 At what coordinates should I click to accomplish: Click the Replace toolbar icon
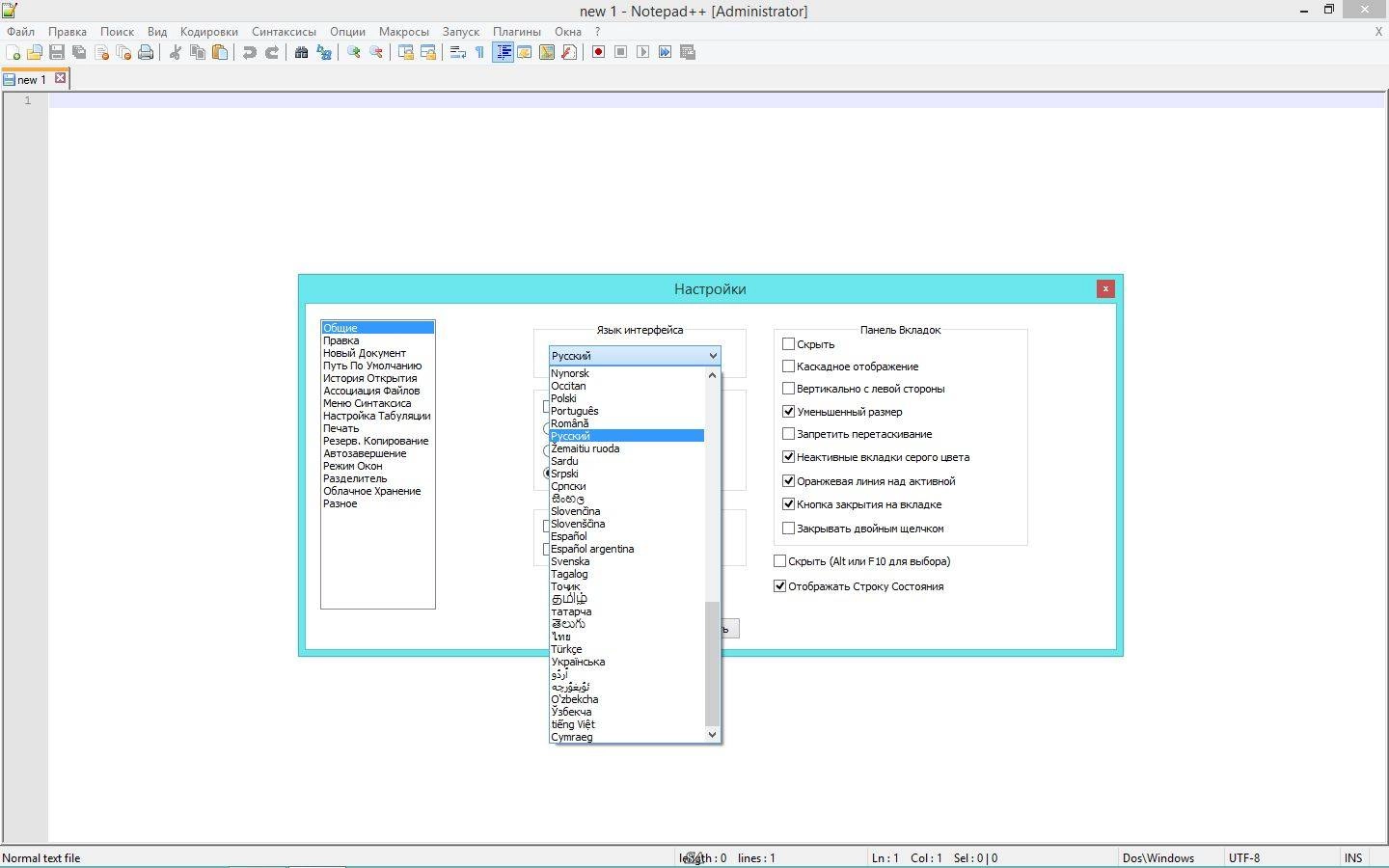[324, 52]
